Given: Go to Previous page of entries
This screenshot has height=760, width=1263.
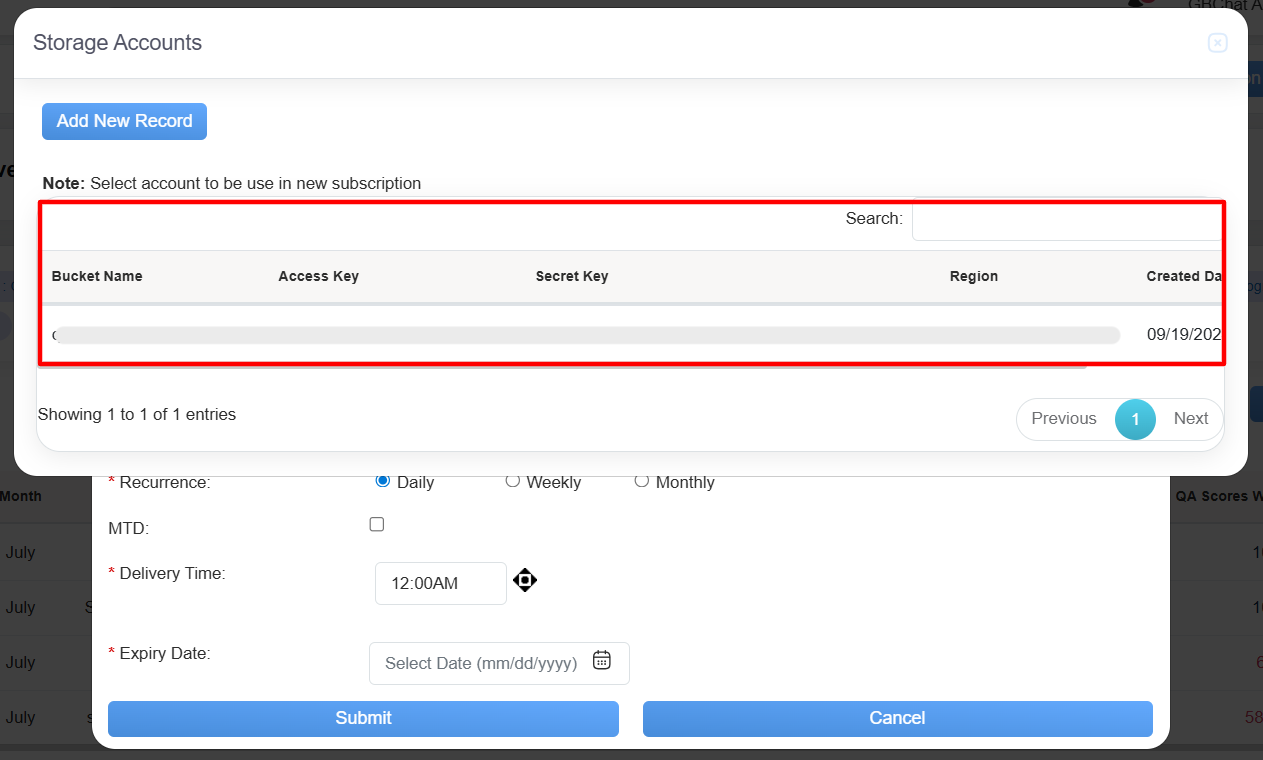Looking at the screenshot, I should (1063, 419).
